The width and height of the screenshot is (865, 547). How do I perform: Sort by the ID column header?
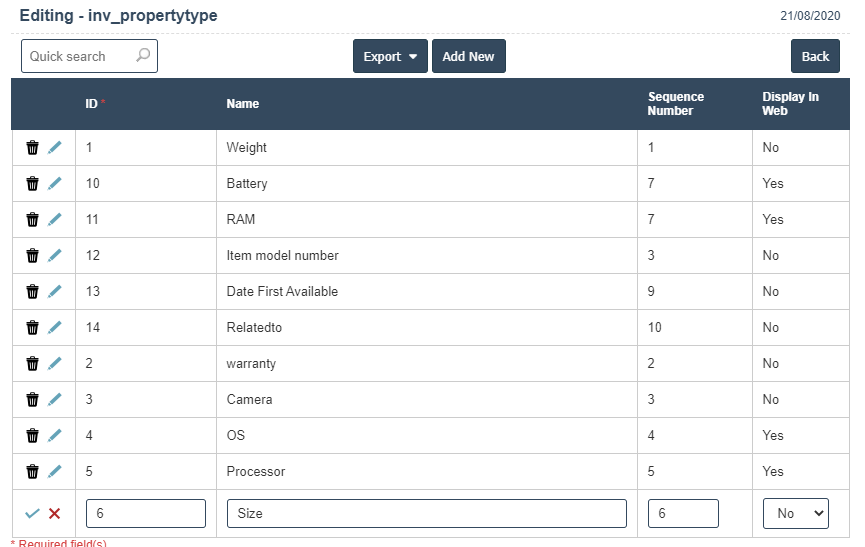tap(91, 104)
